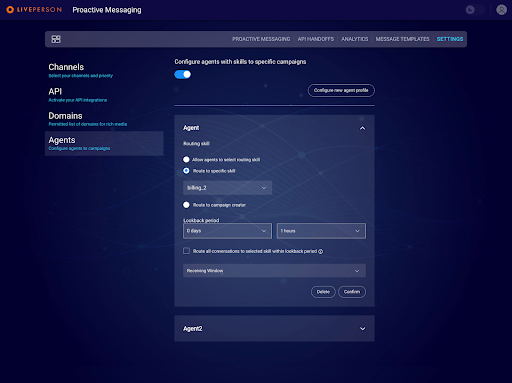The width and height of the screenshot is (512, 383).
Task: Click info icon beside lookback period checkbox
Action: (321, 252)
